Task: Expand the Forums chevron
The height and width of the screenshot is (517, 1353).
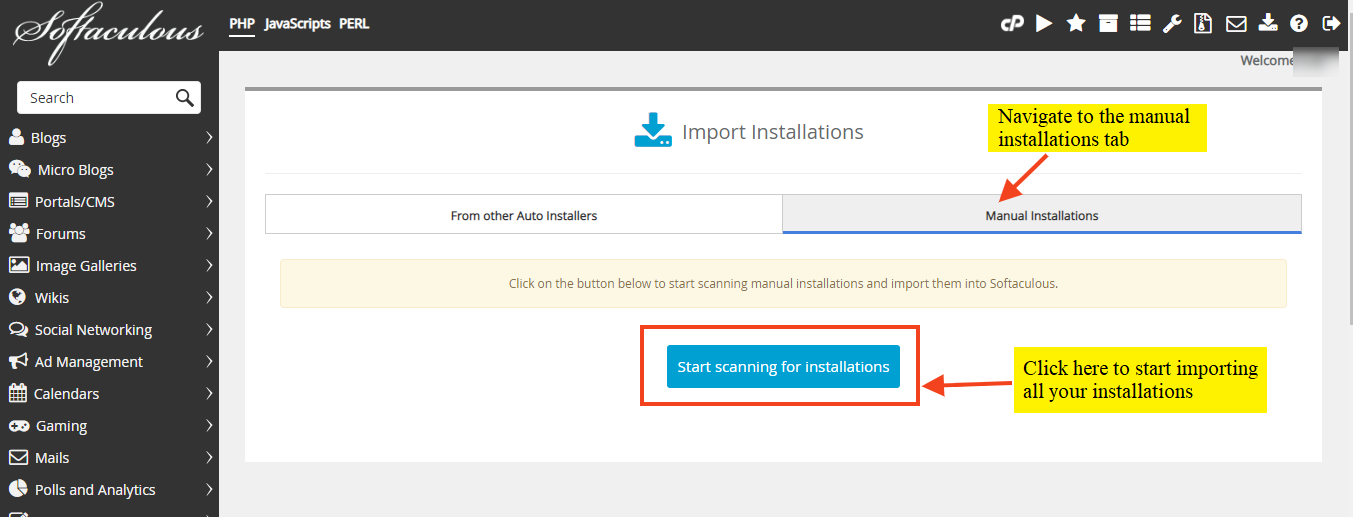Action: pos(209,233)
